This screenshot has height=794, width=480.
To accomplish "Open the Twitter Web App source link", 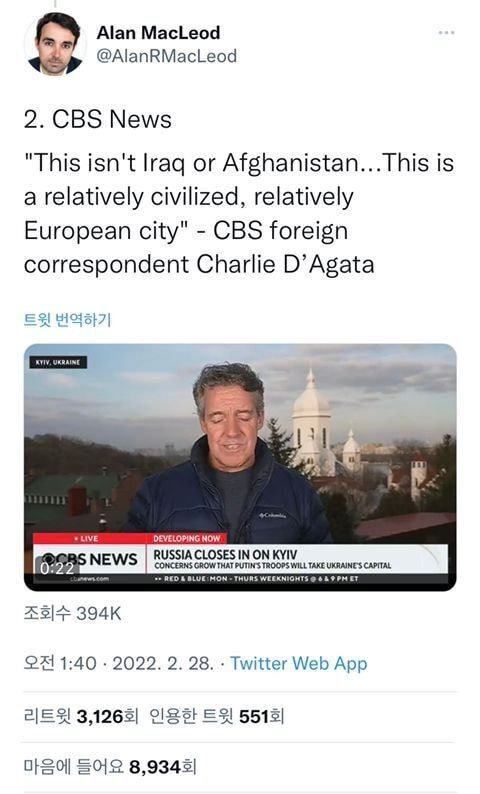I will [299, 663].
